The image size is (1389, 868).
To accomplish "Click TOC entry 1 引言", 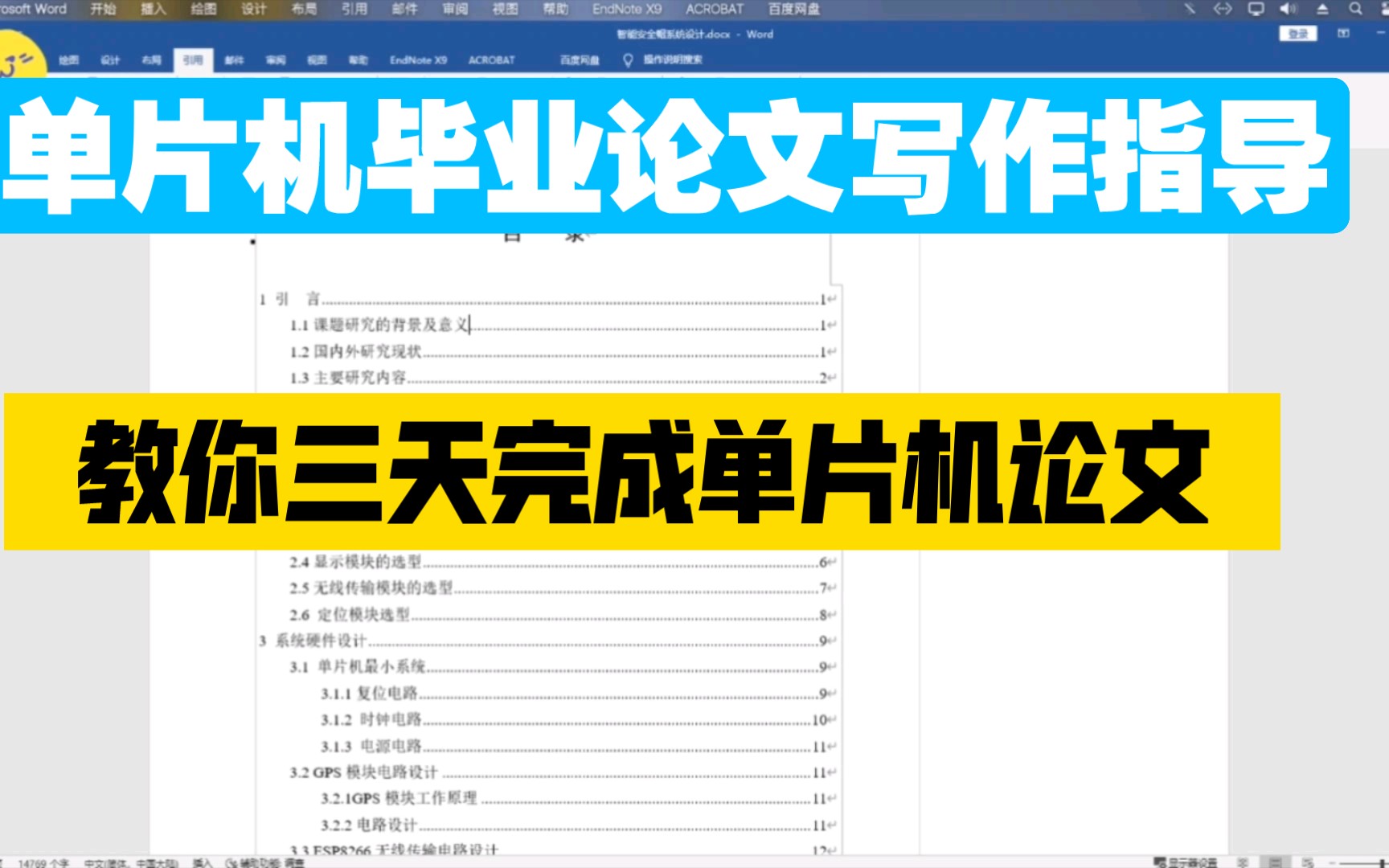I will click(548, 300).
